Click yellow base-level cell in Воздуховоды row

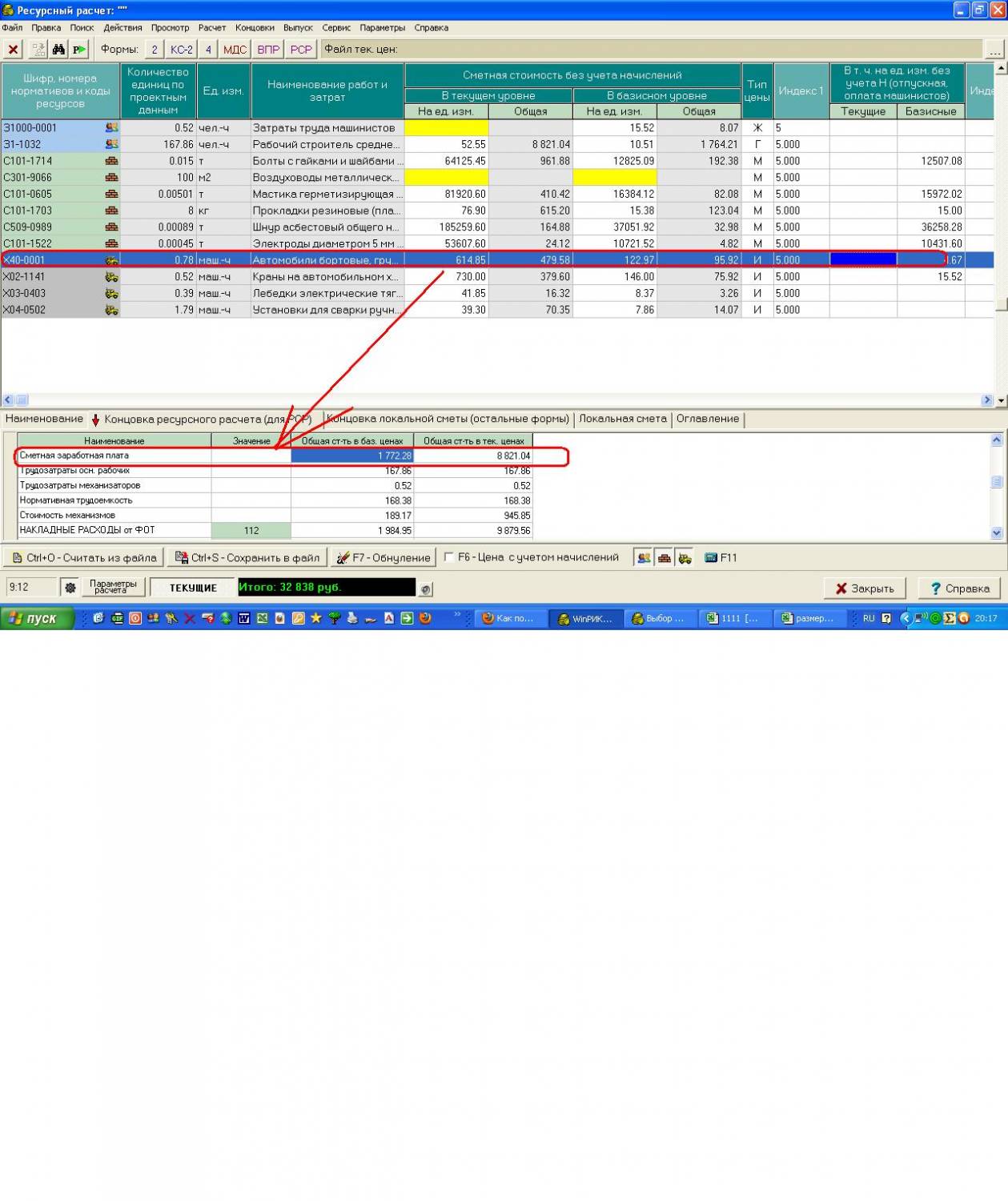click(615, 177)
